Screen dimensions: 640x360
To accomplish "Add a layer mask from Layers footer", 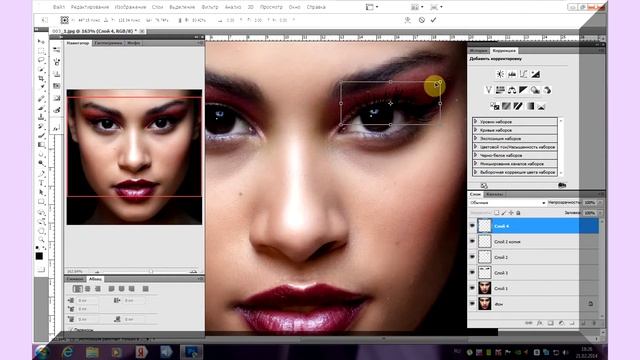I will [551, 323].
